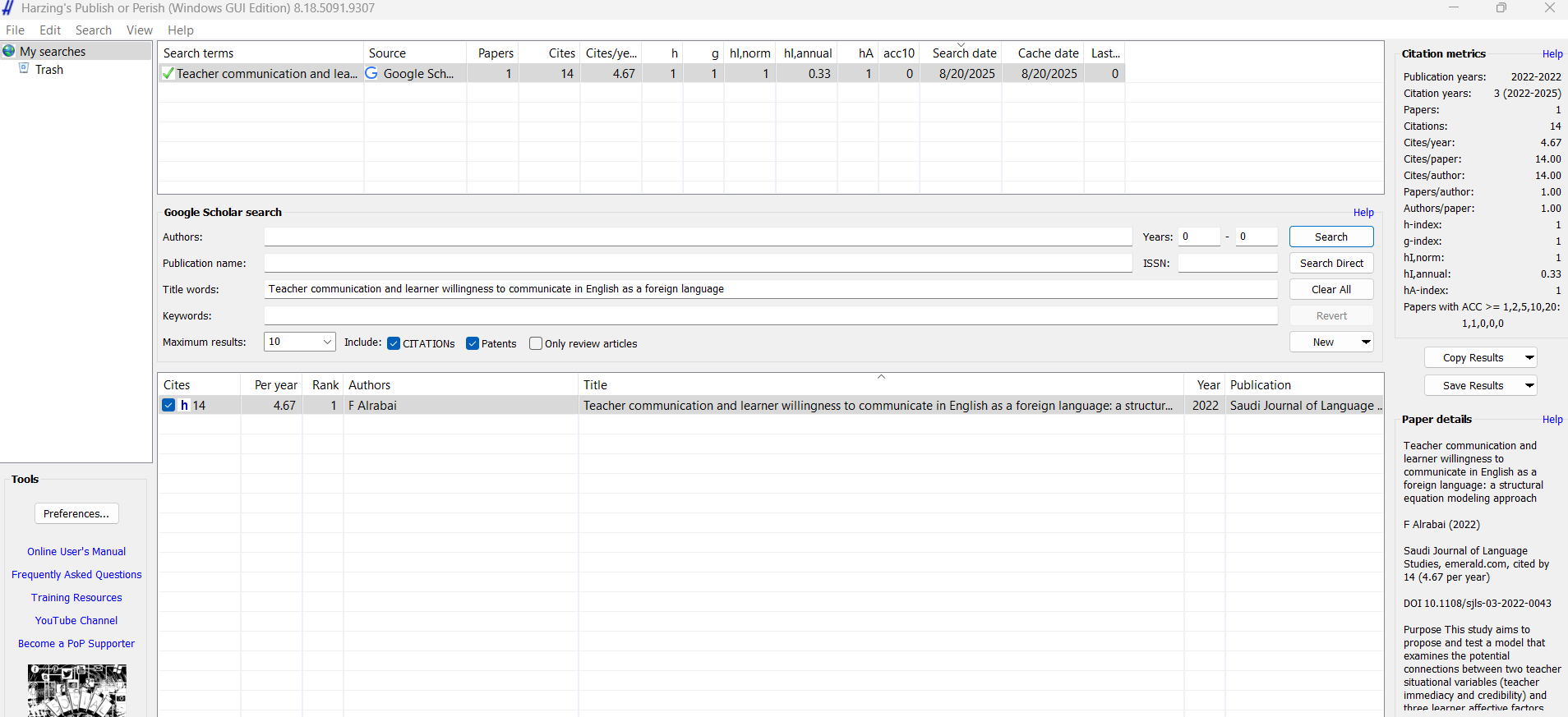Click the Search Direct button

[x=1331, y=263]
